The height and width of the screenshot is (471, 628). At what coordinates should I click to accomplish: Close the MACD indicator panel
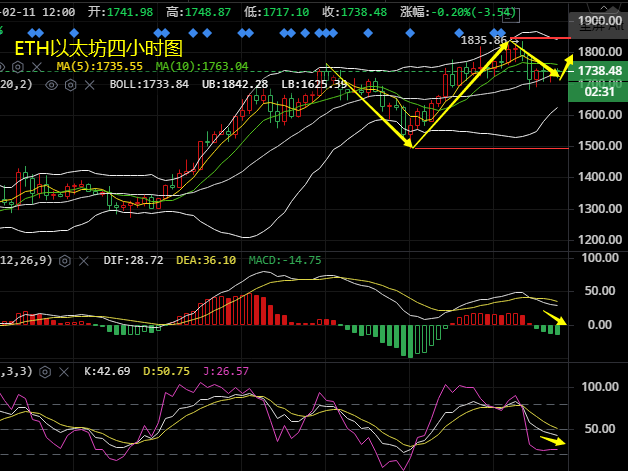pyautogui.click(x=82, y=260)
